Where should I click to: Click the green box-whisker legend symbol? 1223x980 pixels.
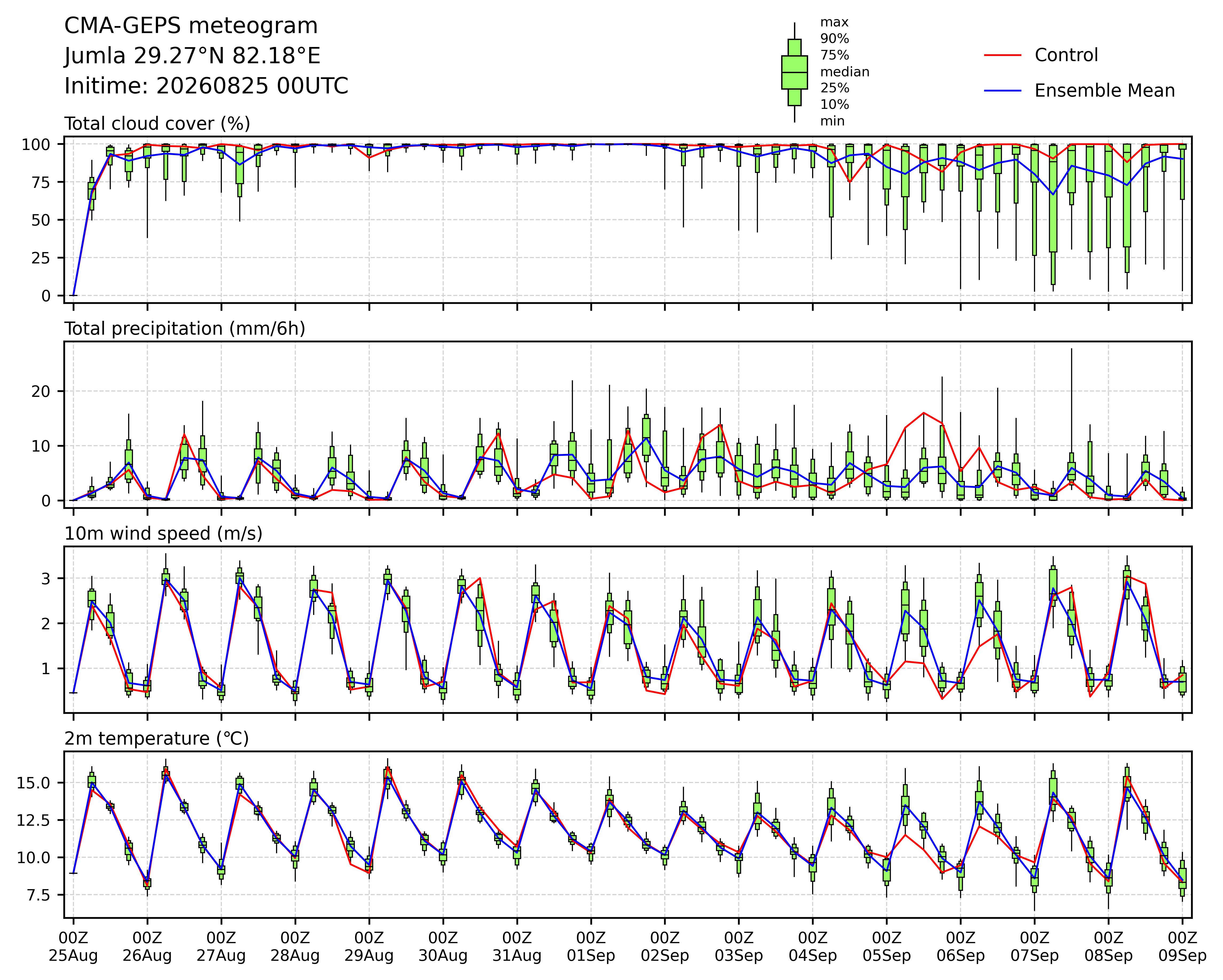click(x=794, y=73)
